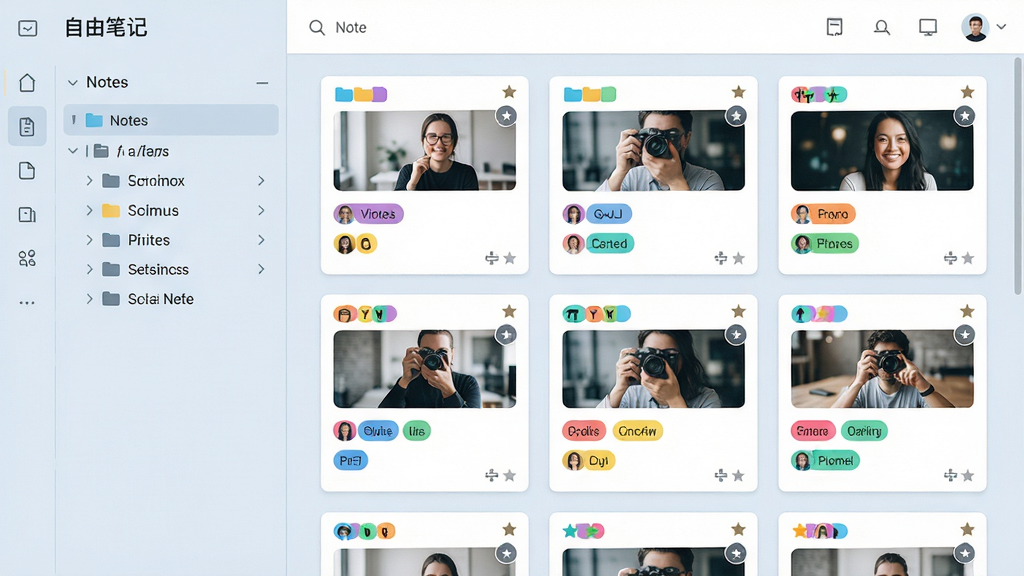The width and height of the screenshot is (1024, 576).
Task: Select the yellow Onorfw tag
Action: pyautogui.click(x=637, y=431)
